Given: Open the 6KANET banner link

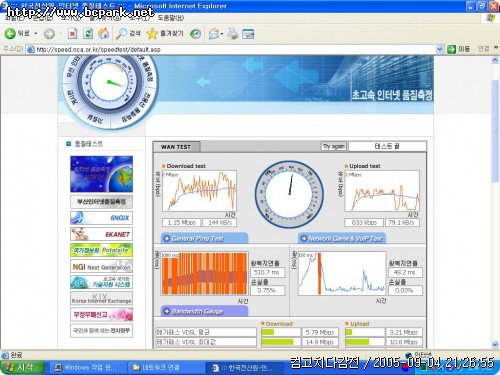Looking at the screenshot, I should (x=101, y=234).
